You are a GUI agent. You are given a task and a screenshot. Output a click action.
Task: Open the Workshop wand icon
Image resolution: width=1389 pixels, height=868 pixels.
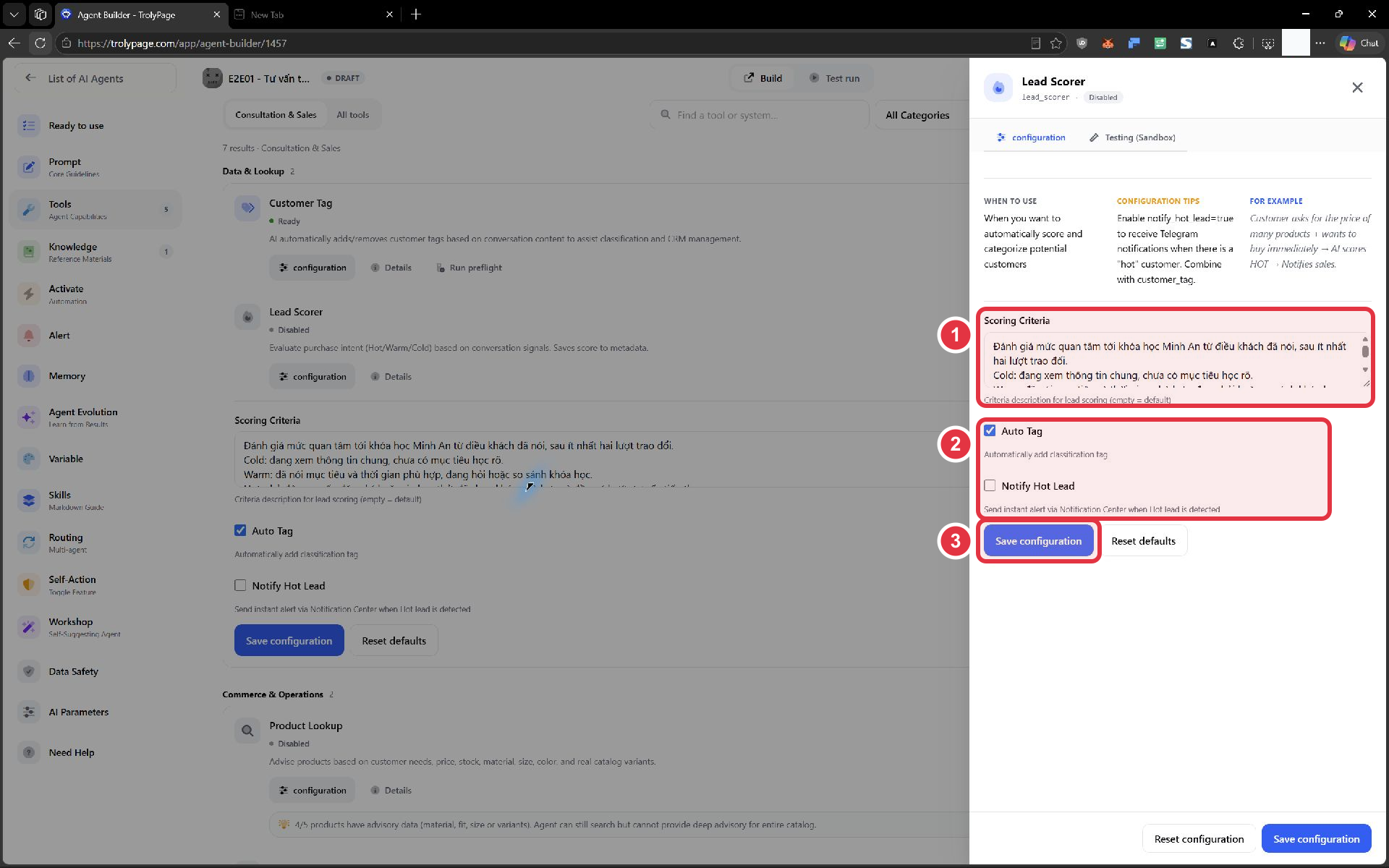(x=28, y=627)
